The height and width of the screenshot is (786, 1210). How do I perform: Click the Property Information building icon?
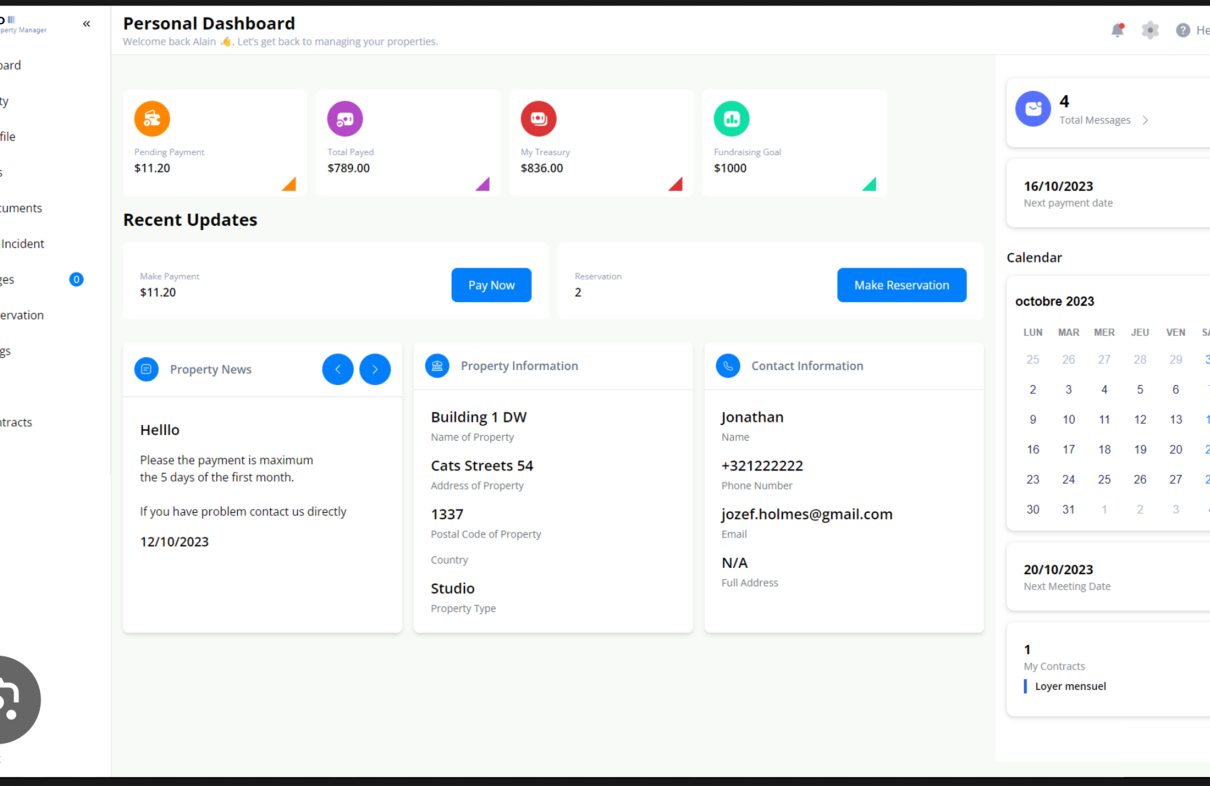coord(437,366)
